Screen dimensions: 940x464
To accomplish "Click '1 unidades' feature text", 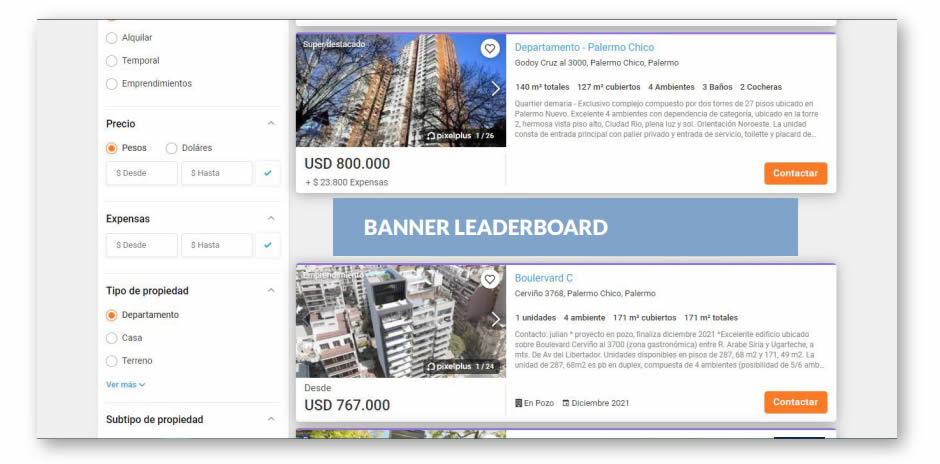I will (535, 318).
